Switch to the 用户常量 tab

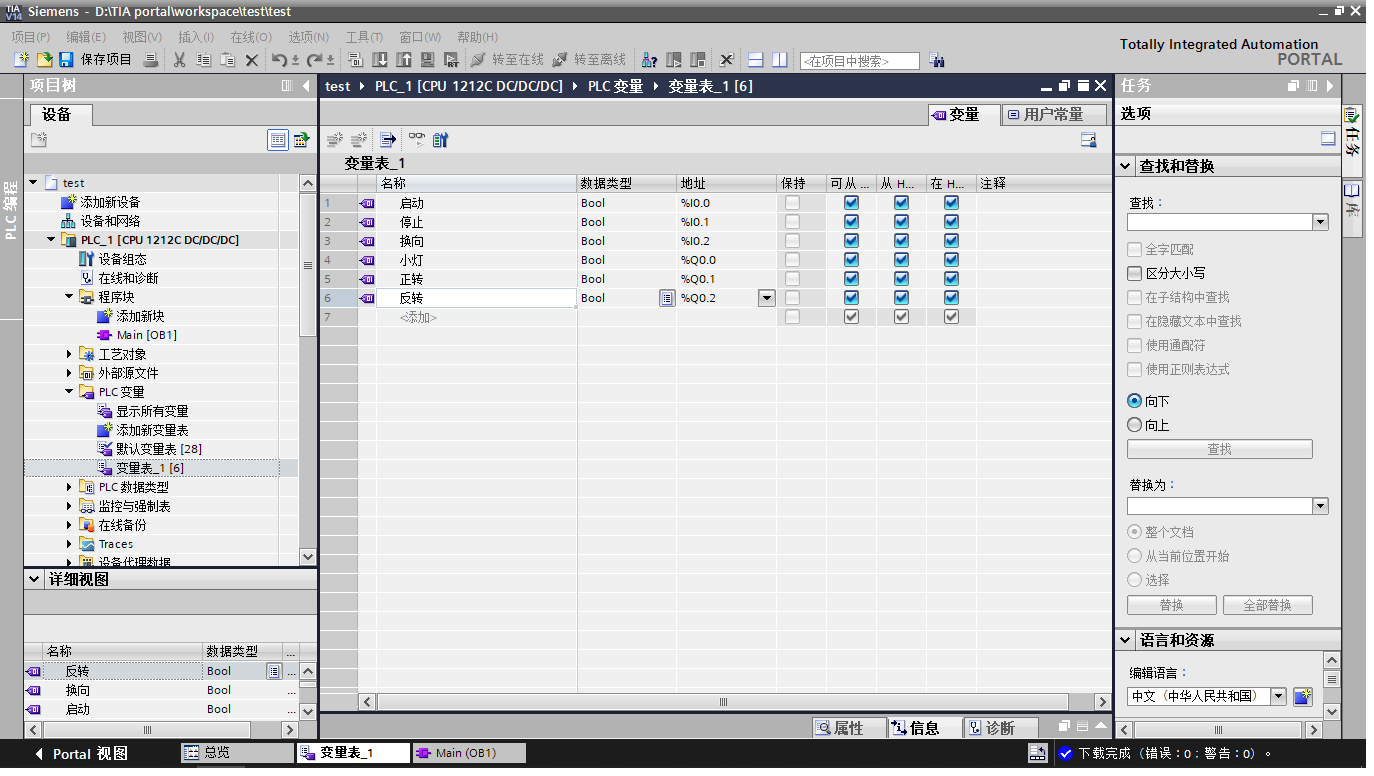point(1054,115)
